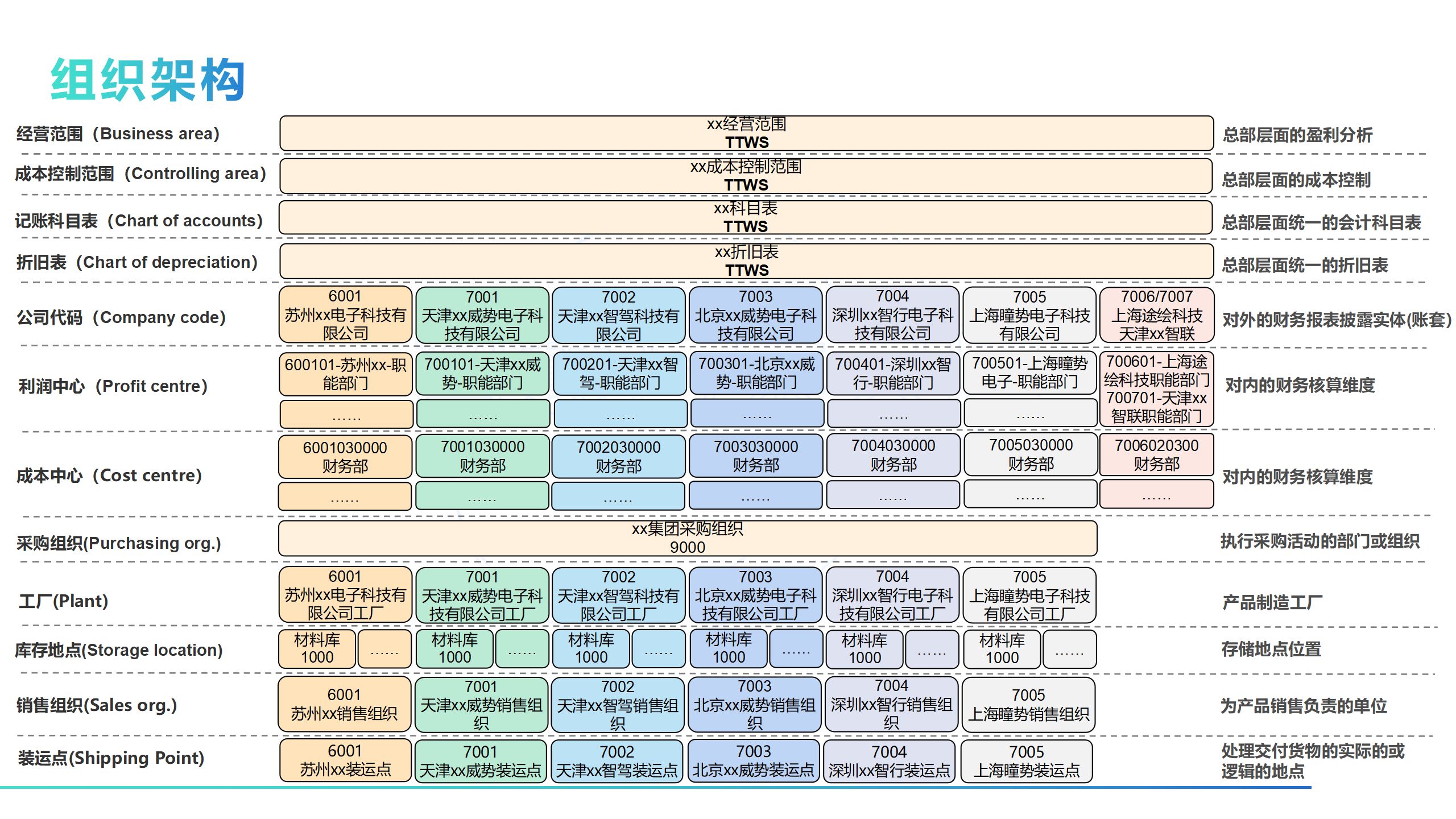1456x819 pixels.
Task: Click profit centre 700601-上海途绘科技职能部门 box
Action: (x=1156, y=388)
